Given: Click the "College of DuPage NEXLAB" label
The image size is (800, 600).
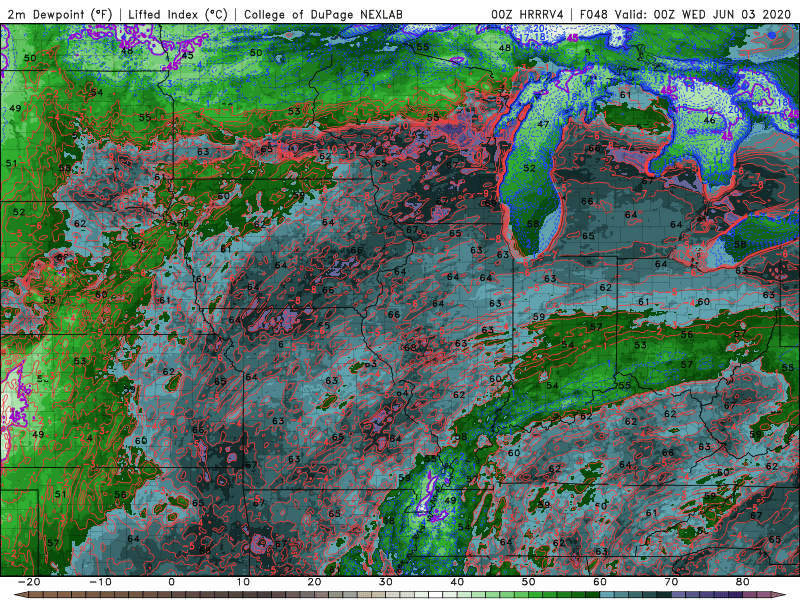Looking at the screenshot, I should coord(323,14).
